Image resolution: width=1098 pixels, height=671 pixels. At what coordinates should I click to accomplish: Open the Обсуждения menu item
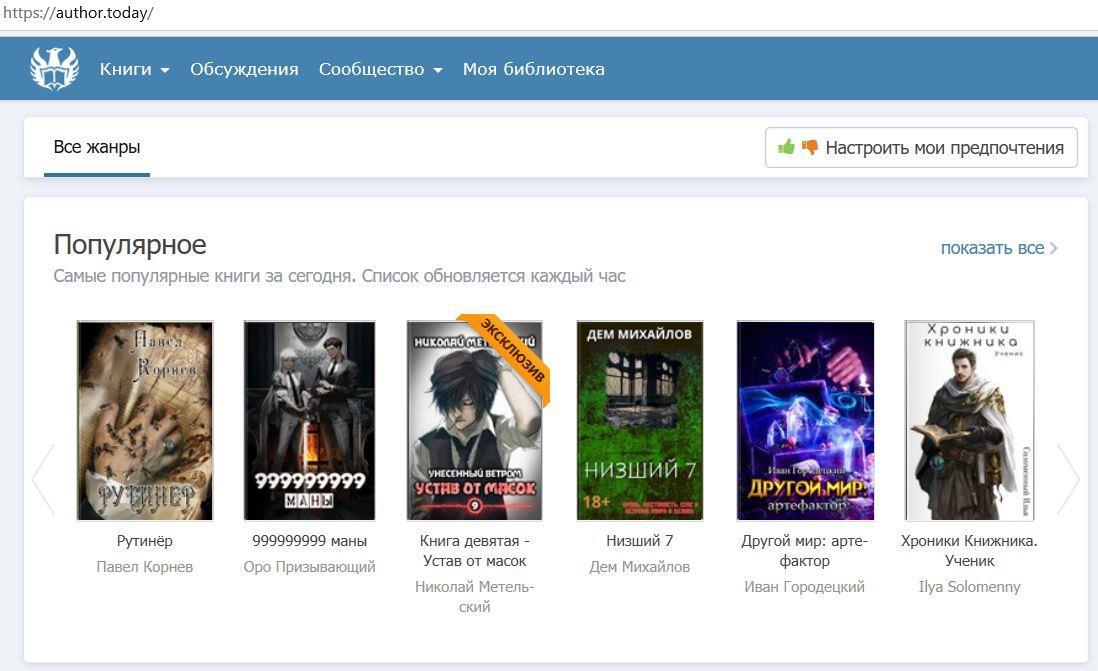244,69
